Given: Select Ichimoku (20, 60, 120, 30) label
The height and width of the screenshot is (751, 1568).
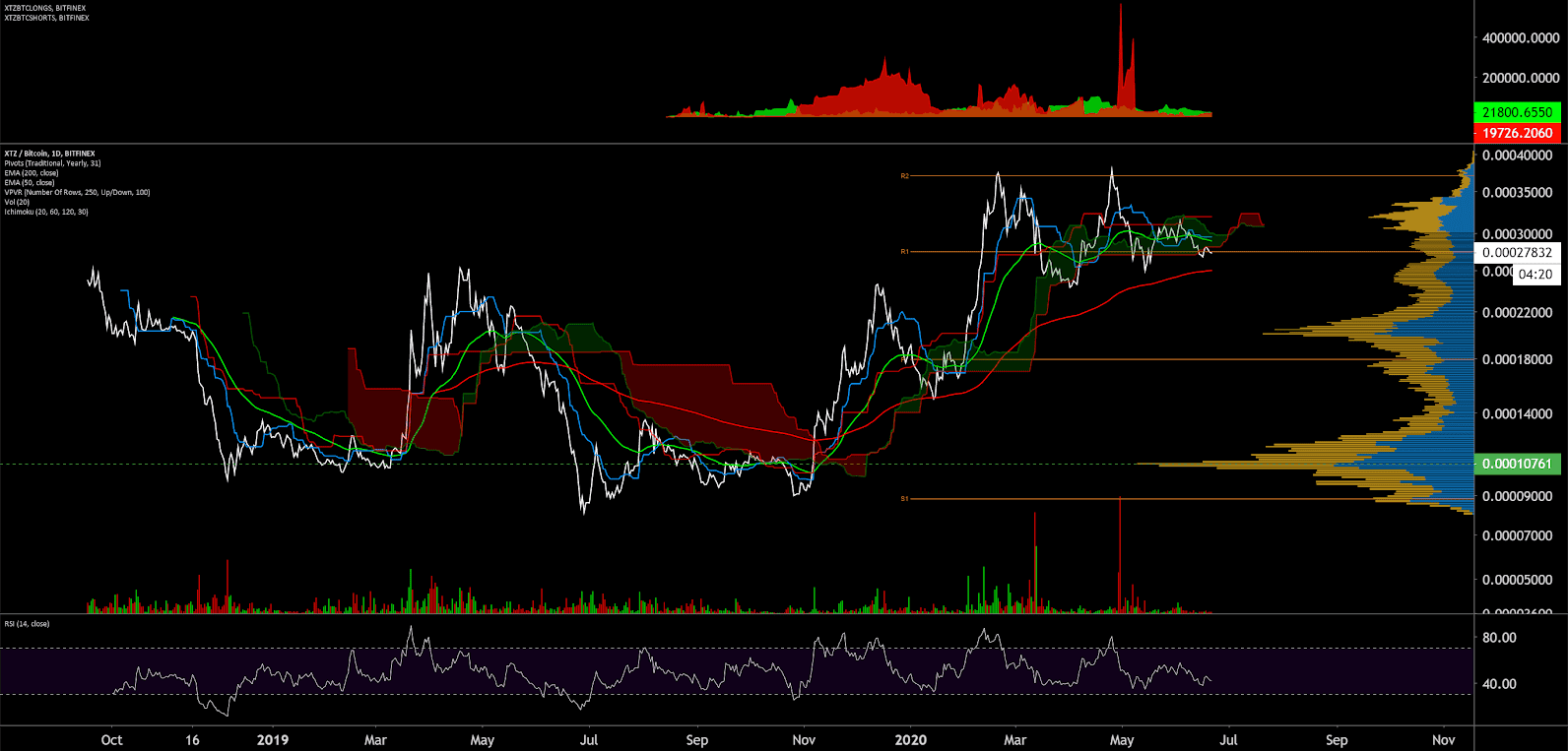Looking at the screenshot, I should tap(46, 212).
